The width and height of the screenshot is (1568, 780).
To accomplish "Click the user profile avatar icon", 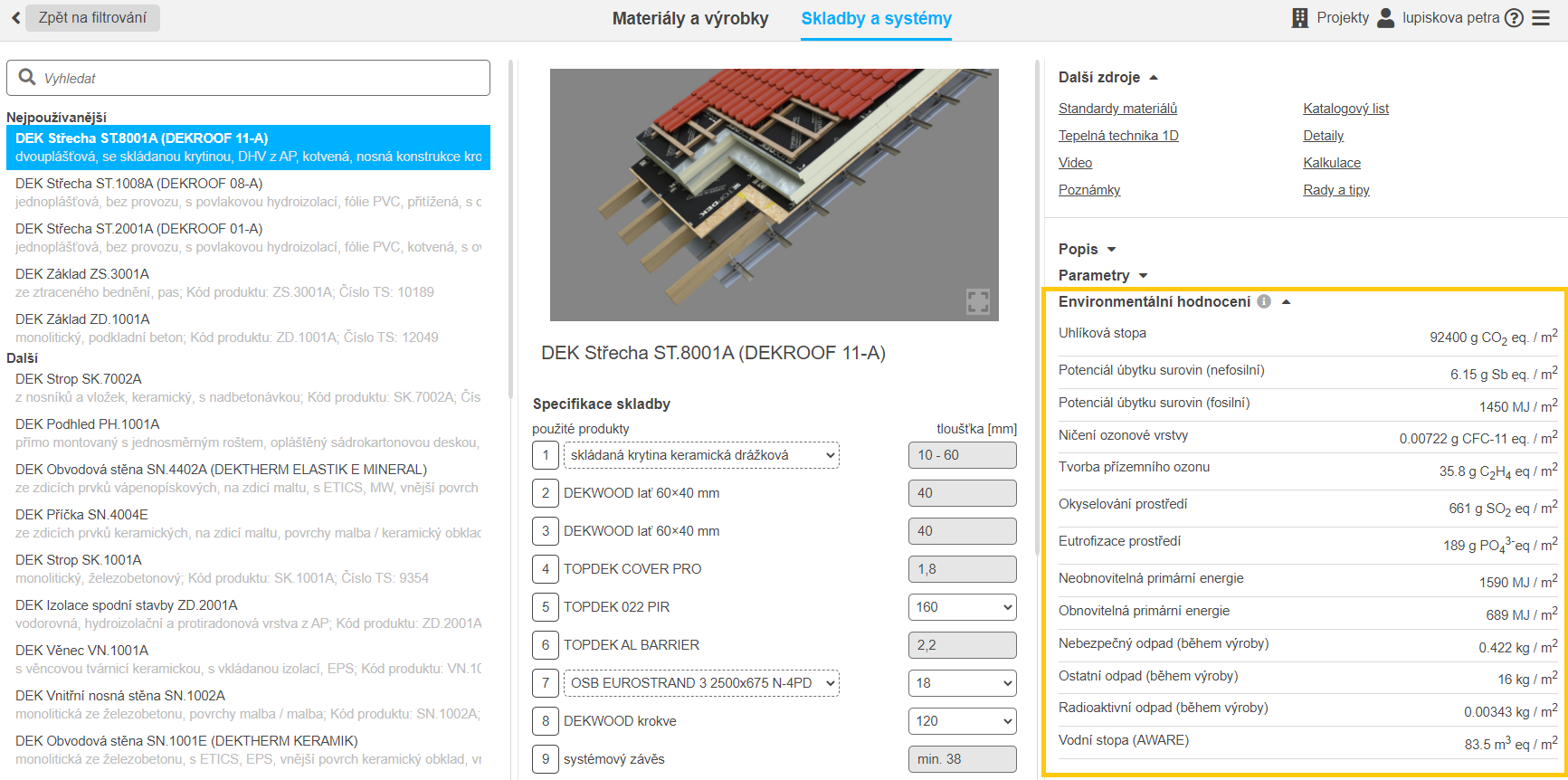I will (x=1385, y=17).
